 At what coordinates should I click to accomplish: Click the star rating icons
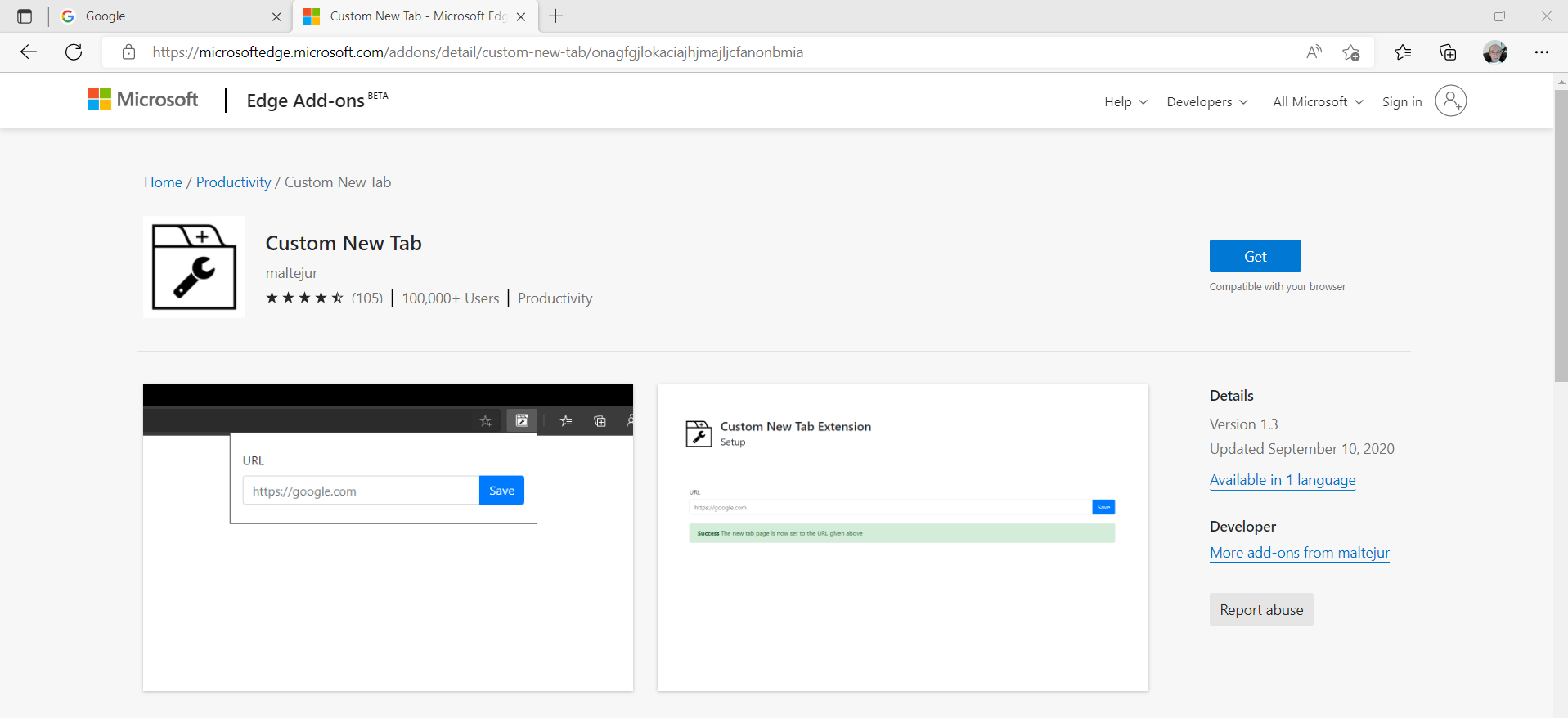[x=305, y=298]
